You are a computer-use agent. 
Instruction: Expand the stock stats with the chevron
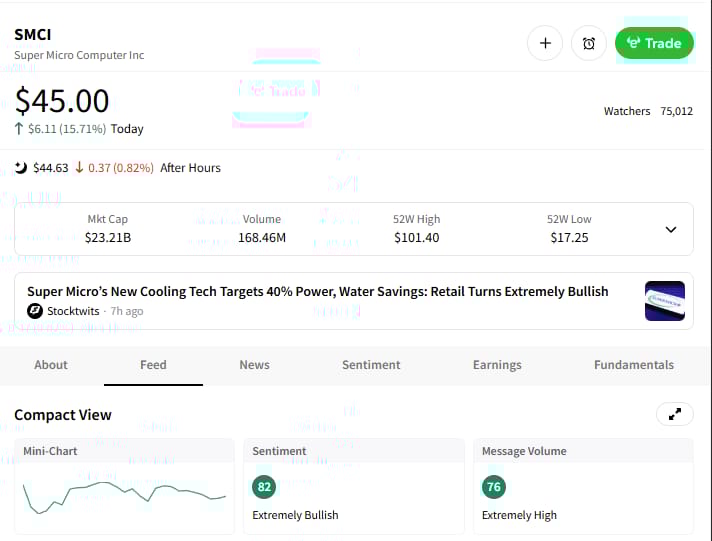pyautogui.click(x=670, y=229)
